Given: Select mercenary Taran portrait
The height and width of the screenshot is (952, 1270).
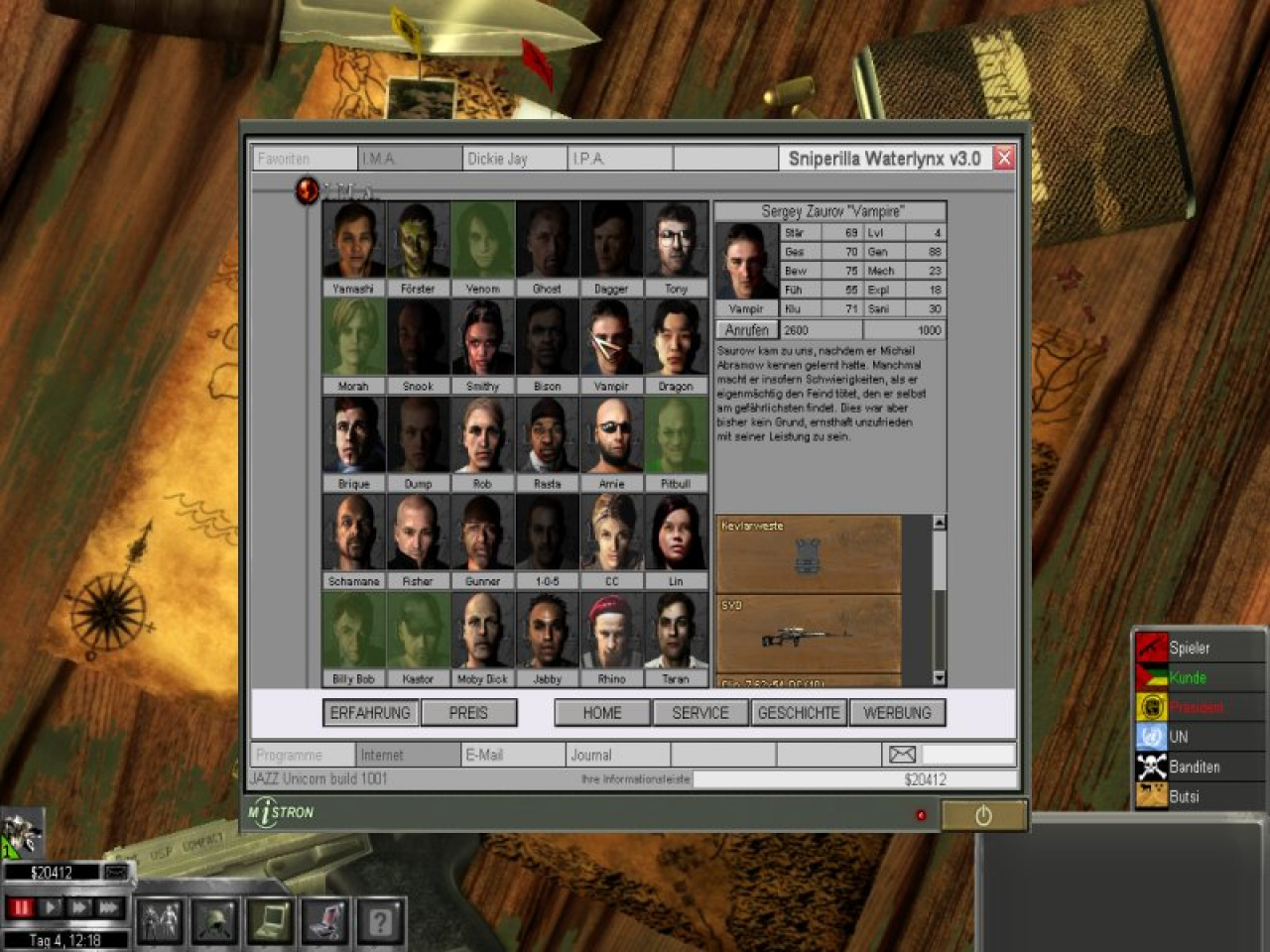Looking at the screenshot, I should [x=676, y=631].
